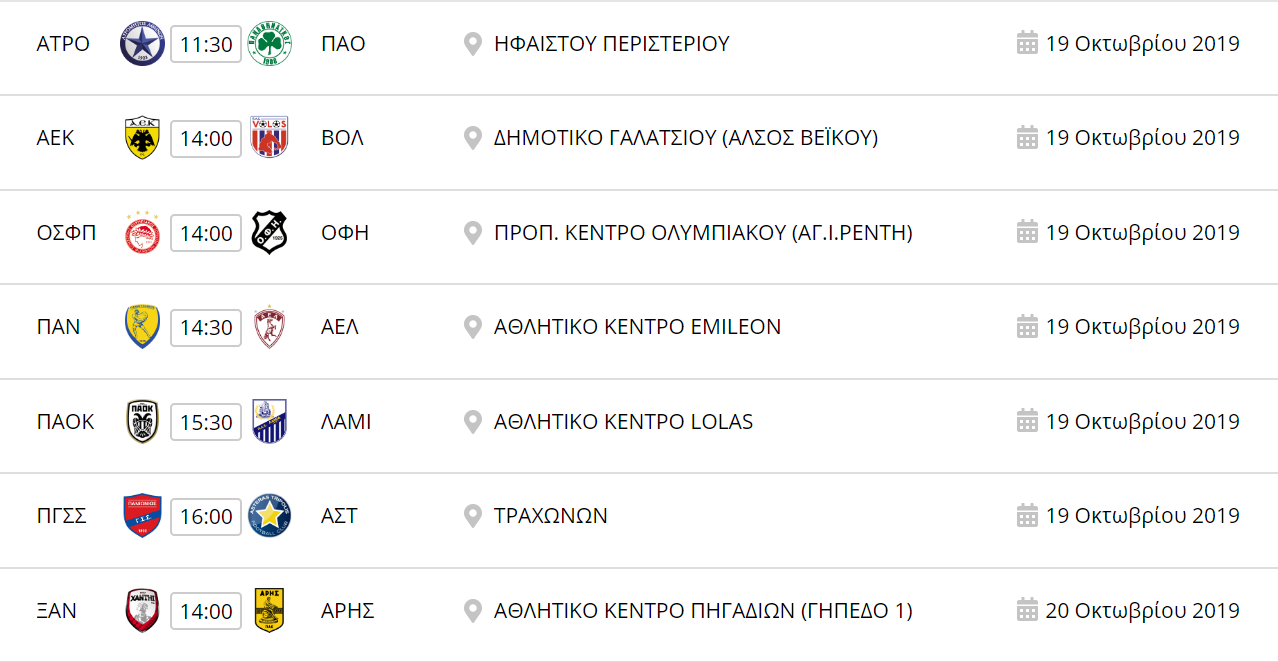Image resolution: width=1278 pixels, height=662 pixels.
Task: Click the Atromitos blue star team logo
Action: 142,44
